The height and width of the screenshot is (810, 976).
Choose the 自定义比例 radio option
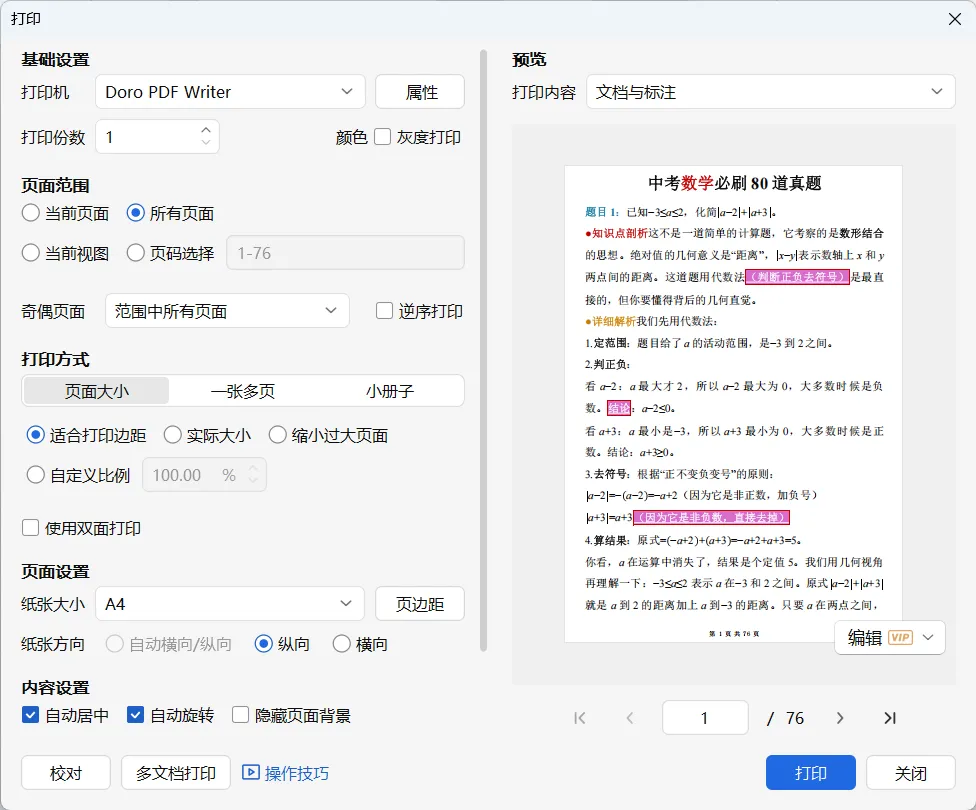[x=35, y=475]
